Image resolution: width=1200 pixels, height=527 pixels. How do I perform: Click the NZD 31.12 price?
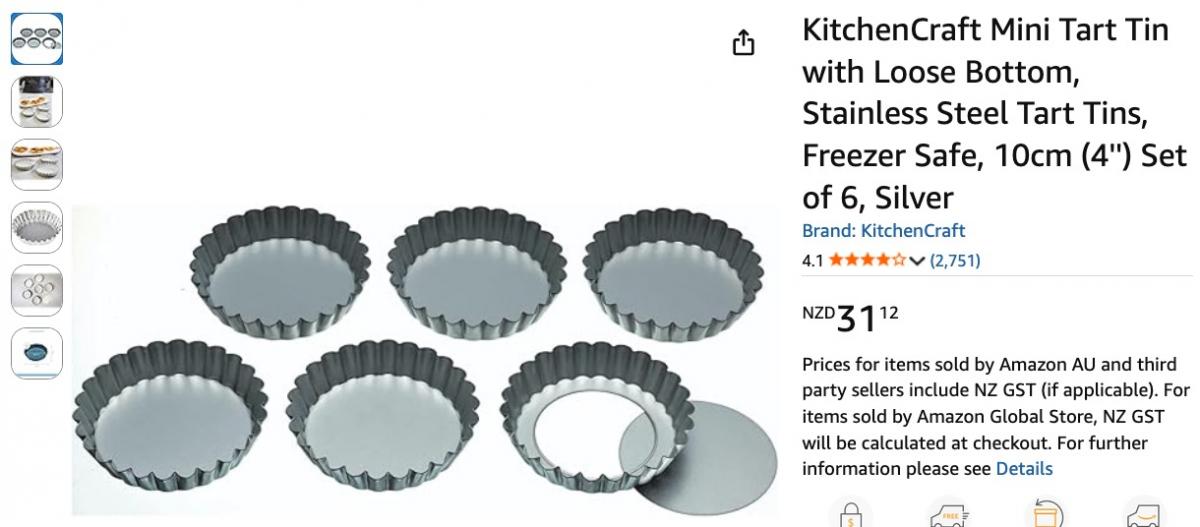point(851,318)
